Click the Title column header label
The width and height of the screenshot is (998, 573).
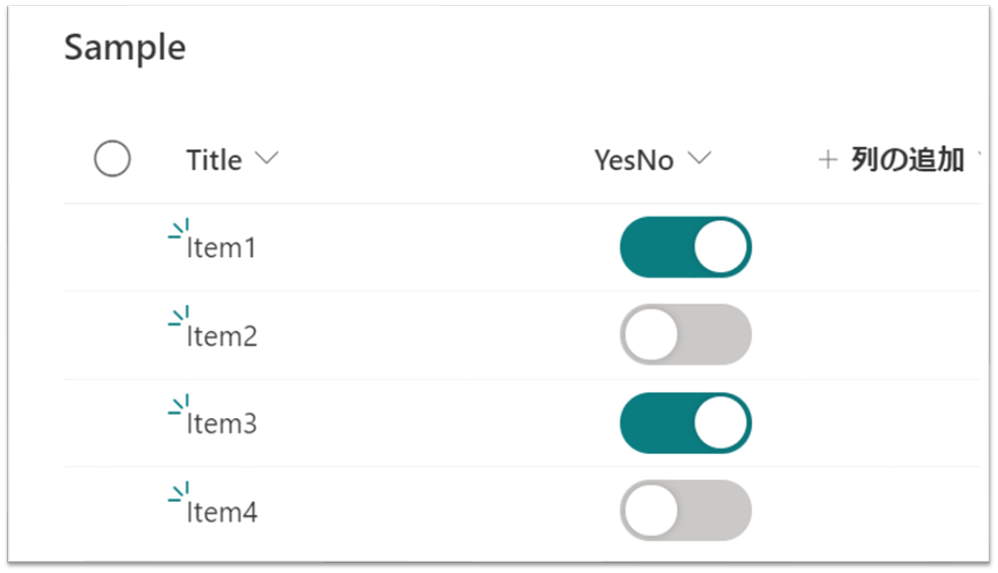pyautogui.click(x=214, y=160)
